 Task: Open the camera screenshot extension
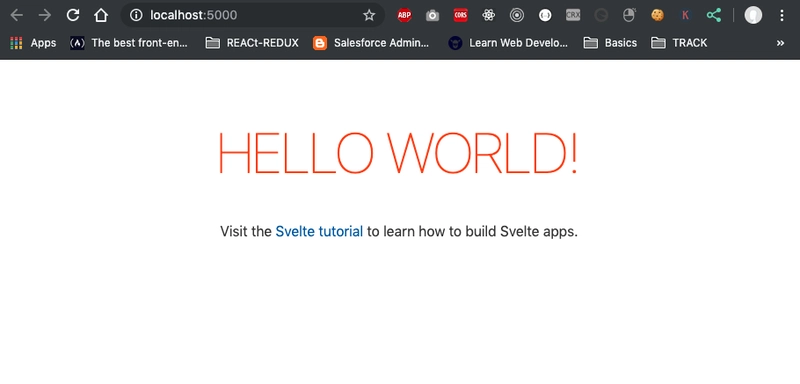[x=432, y=15]
